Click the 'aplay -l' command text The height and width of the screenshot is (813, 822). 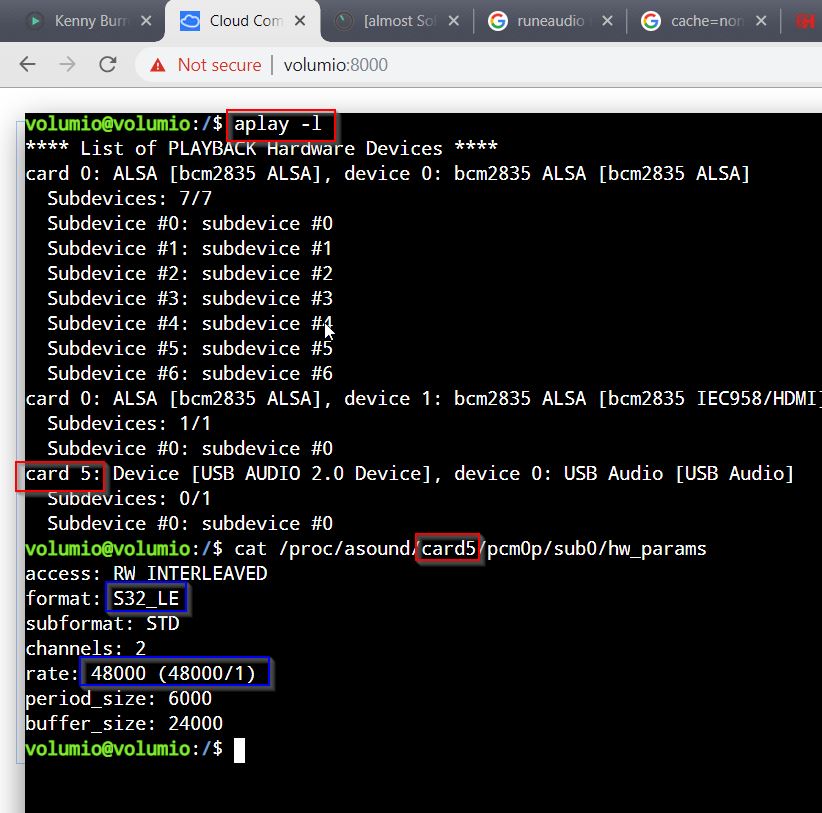[x=278, y=124]
